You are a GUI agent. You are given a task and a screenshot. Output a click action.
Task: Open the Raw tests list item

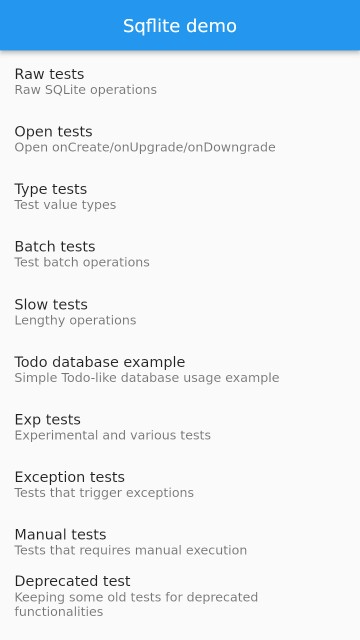tap(180, 81)
